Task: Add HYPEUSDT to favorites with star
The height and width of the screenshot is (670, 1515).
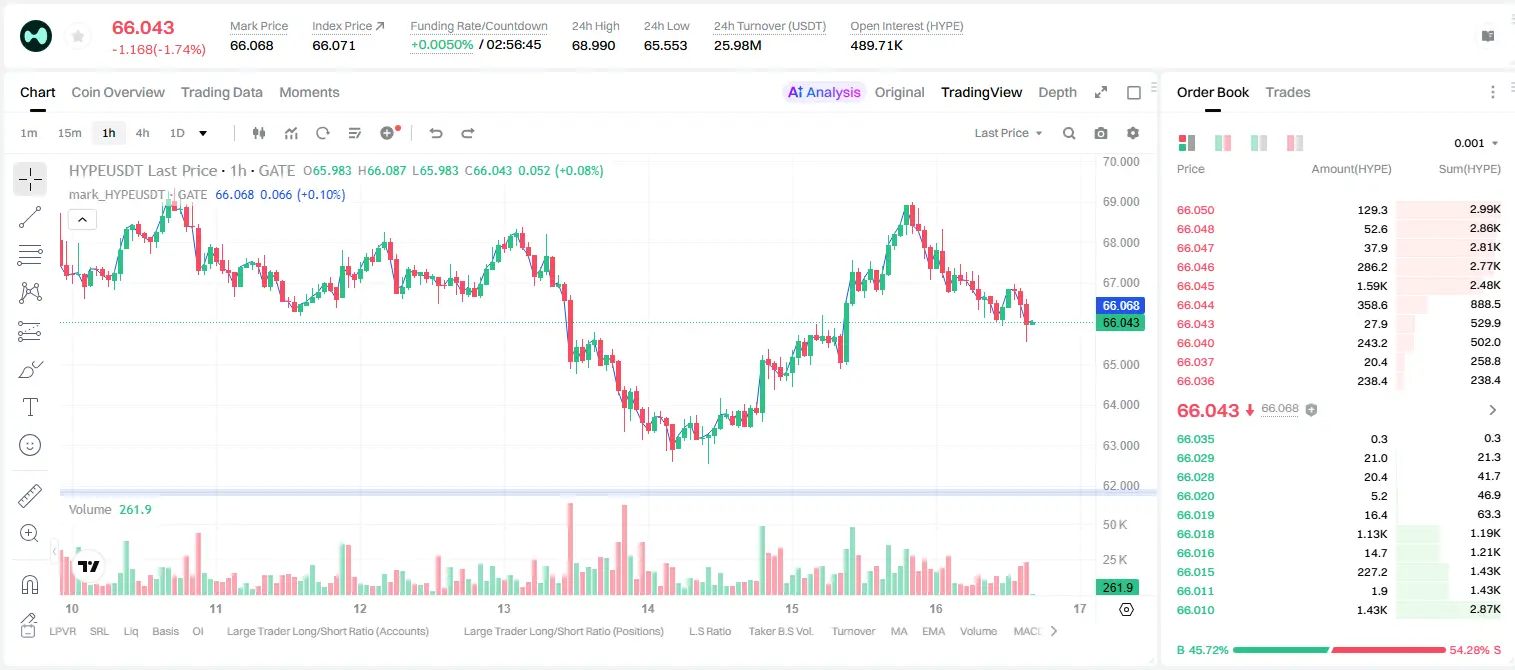Action: (x=77, y=37)
